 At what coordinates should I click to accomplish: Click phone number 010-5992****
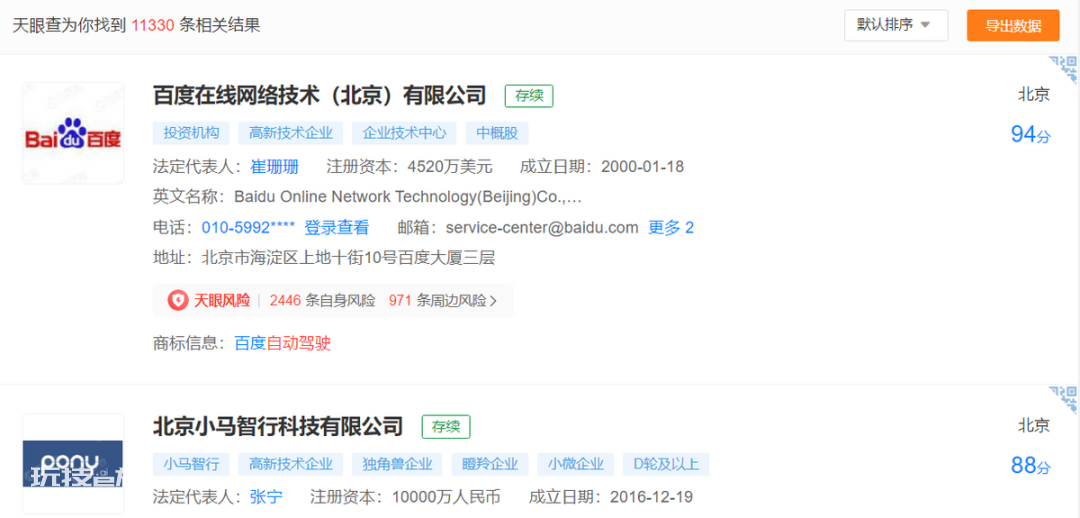pyautogui.click(x=248, y=227)
